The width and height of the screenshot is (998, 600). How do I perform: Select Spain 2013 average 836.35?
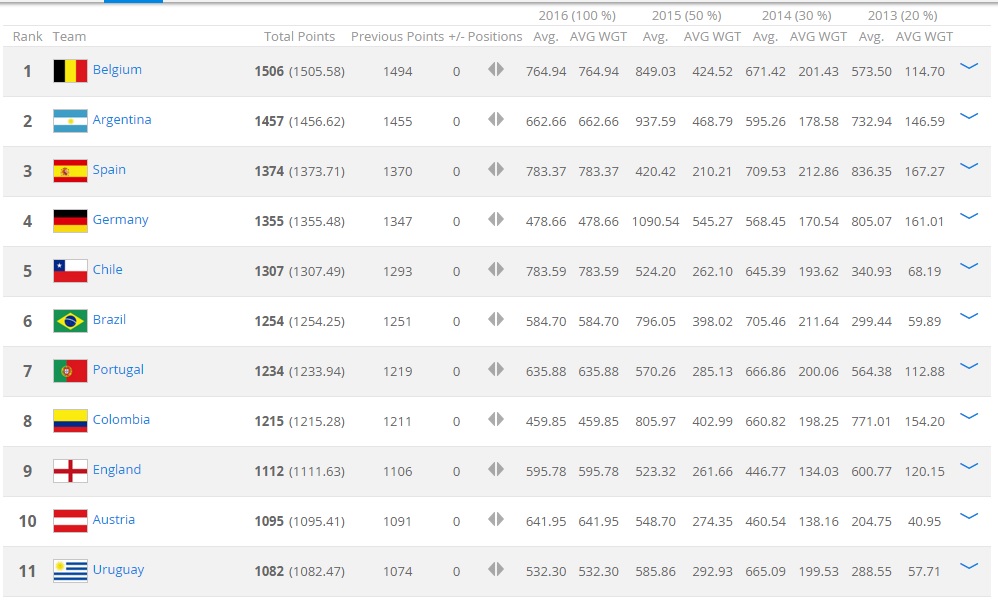(871, 171)
